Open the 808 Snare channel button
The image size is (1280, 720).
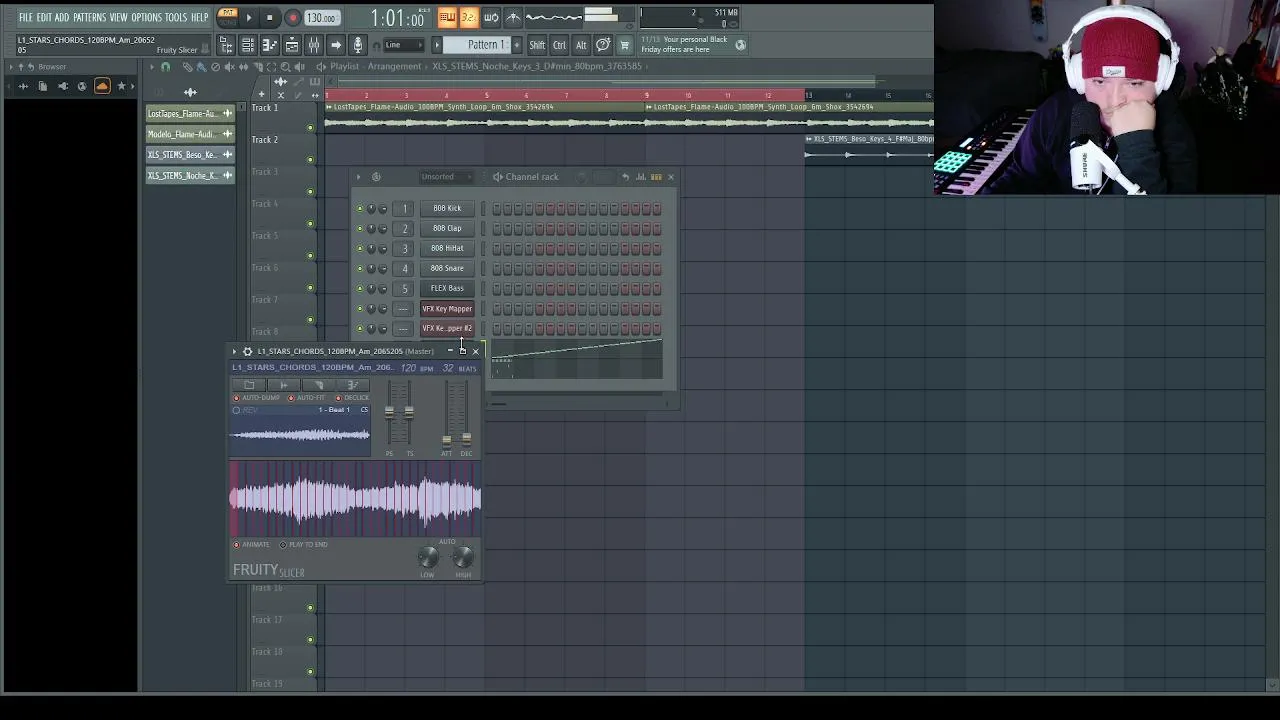[x=447, y=268]
